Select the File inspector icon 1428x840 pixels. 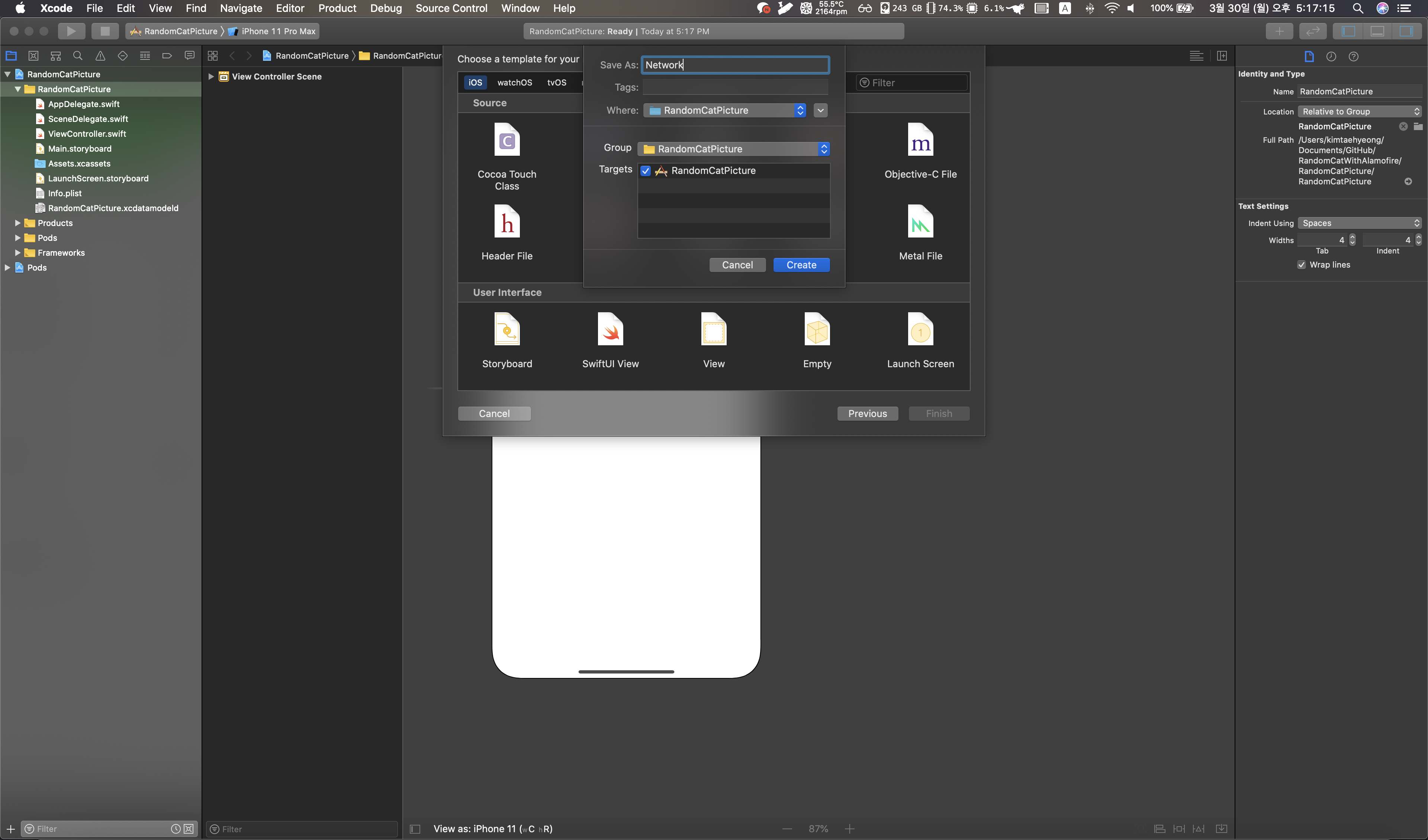click(x=1309, y=56)
